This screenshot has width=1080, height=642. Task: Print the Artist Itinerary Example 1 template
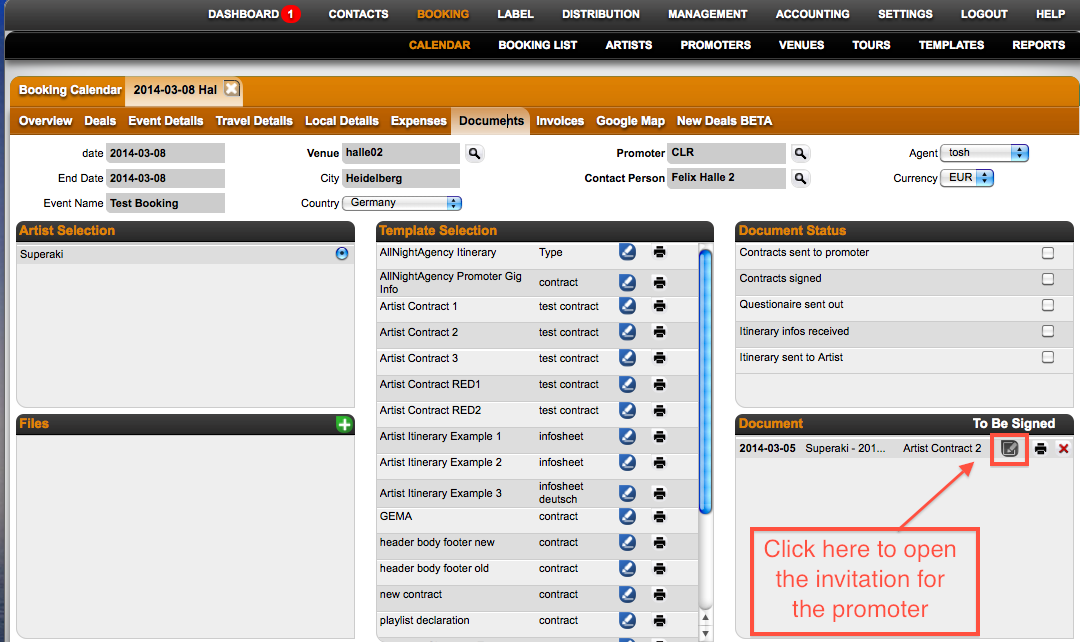coord(660,437)
